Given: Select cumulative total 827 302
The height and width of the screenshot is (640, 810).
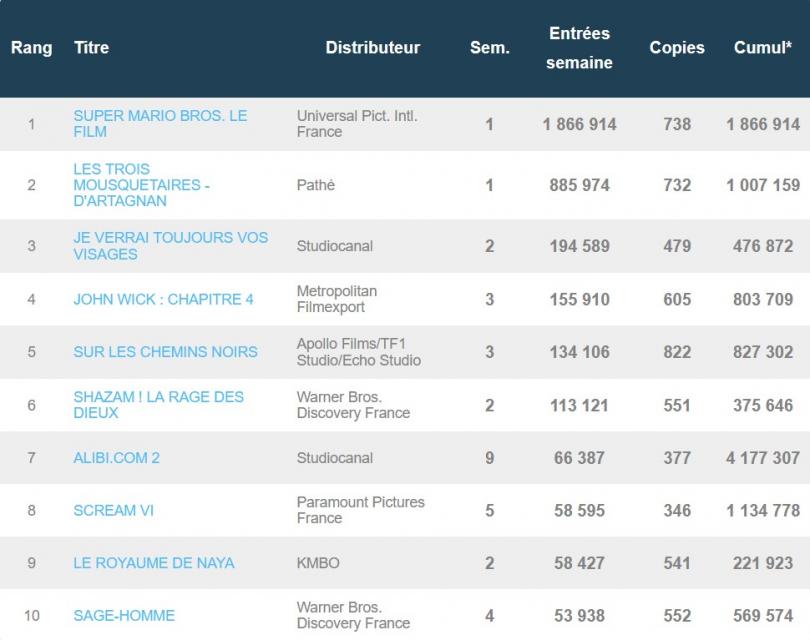Looking at the screenshot, I should (x=763, y=352).
